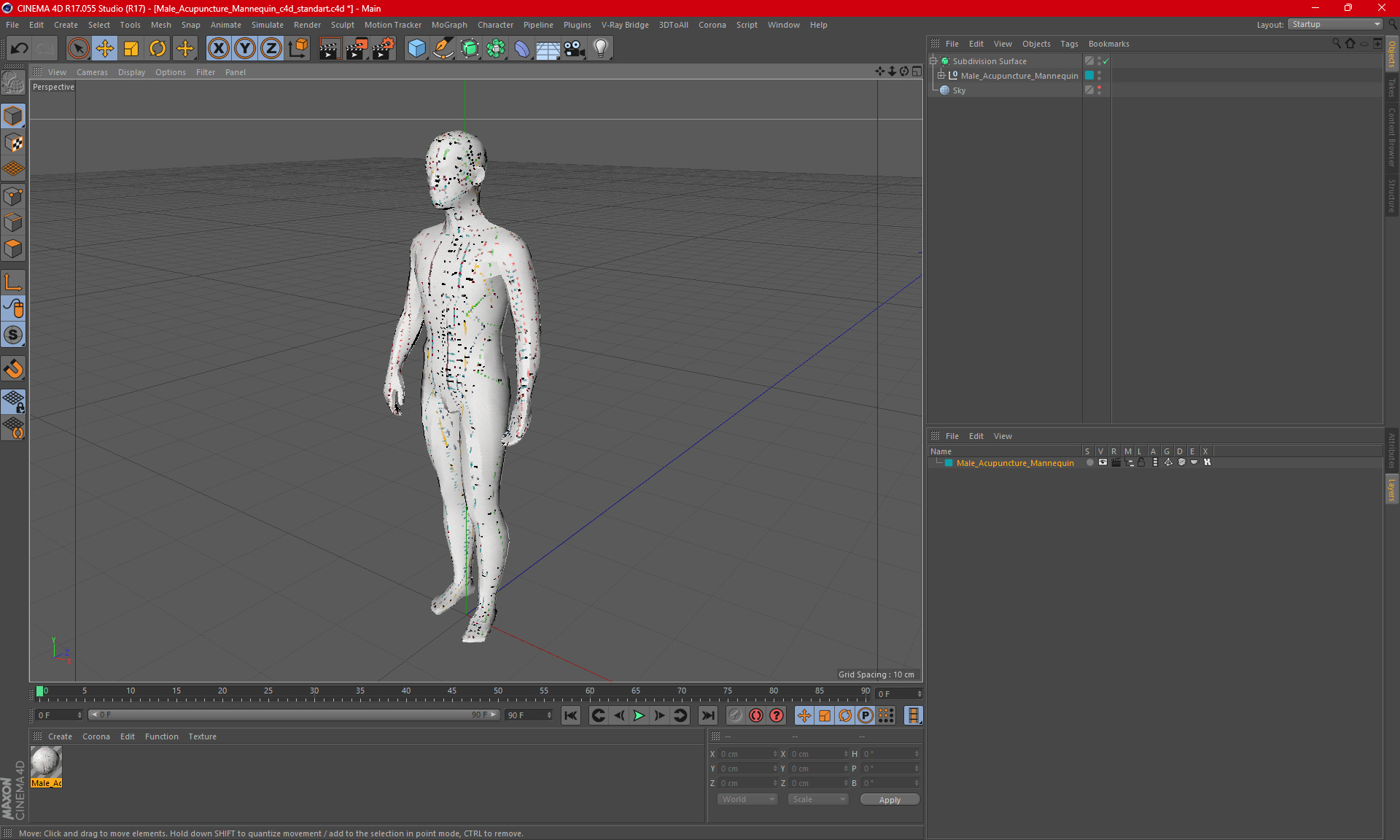Screen dimensions: 1400x840
Task: Activate the Rotate tool
Action: [x=157, y=48]
